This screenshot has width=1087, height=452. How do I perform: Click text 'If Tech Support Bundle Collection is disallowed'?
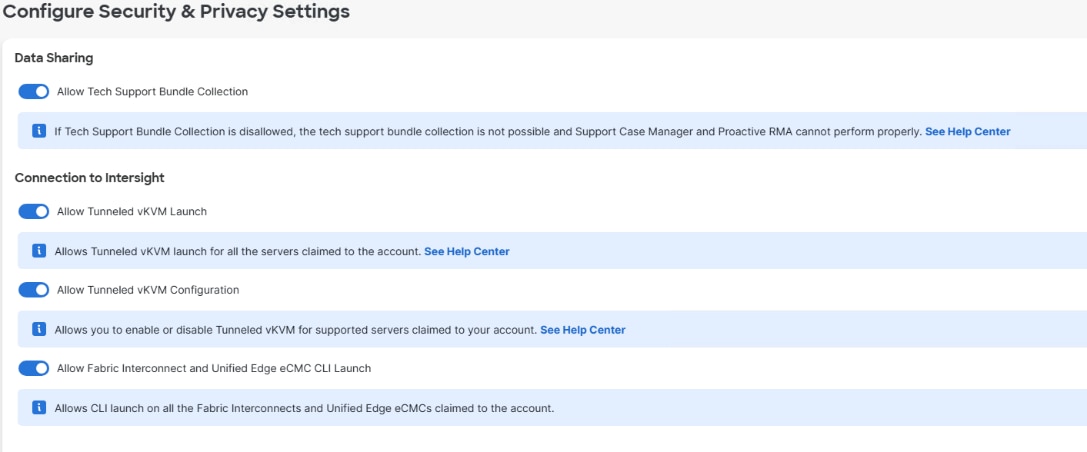[x=175, y=131]
